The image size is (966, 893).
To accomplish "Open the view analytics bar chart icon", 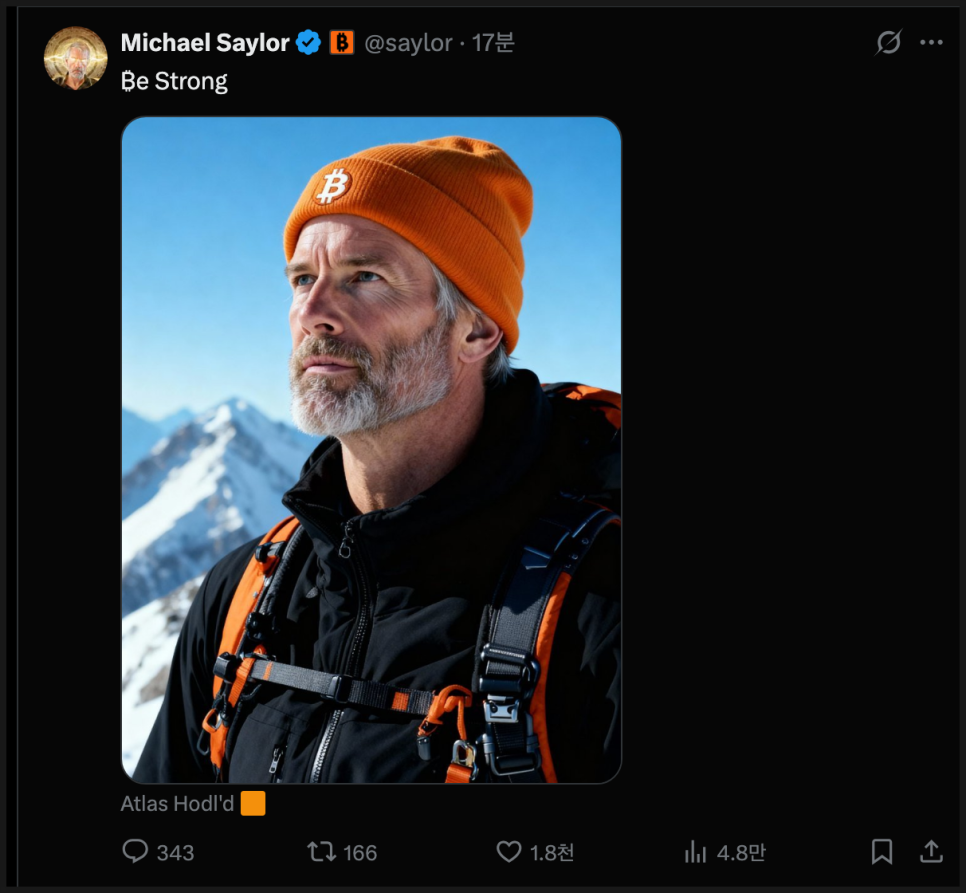I will pyautogui.click(x=695, y=851).
